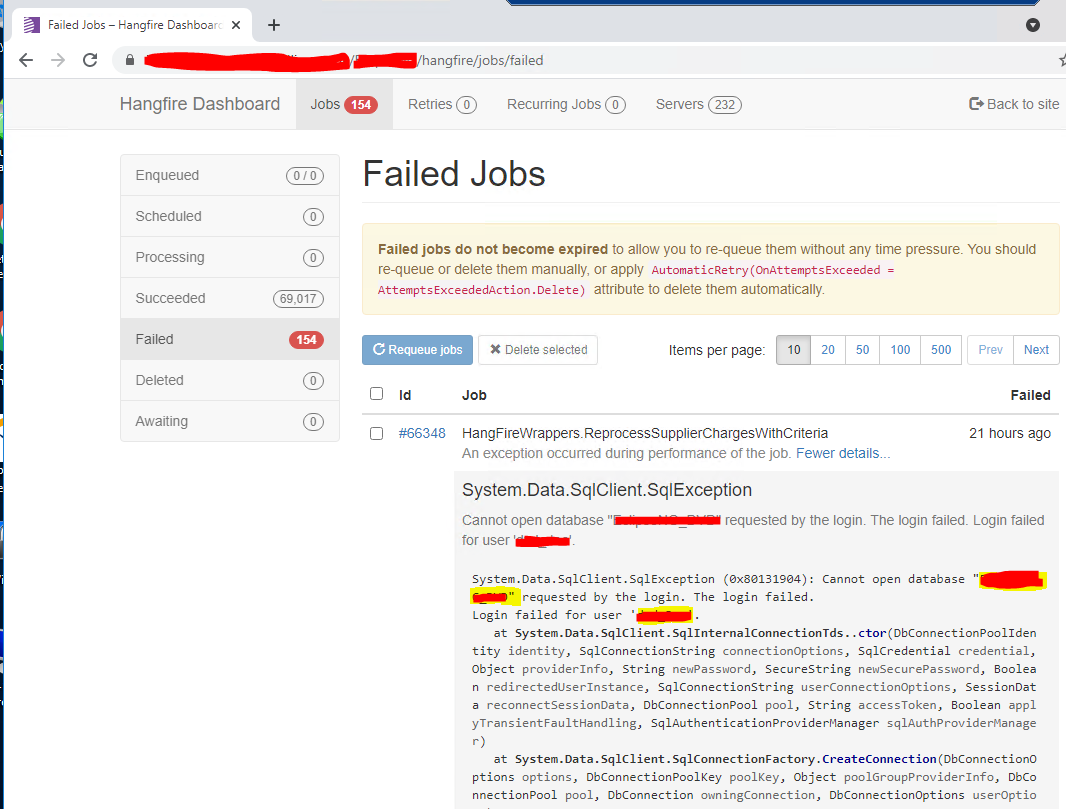Click the Next page button
The image size is (1066, 809).
point(1036,350)
